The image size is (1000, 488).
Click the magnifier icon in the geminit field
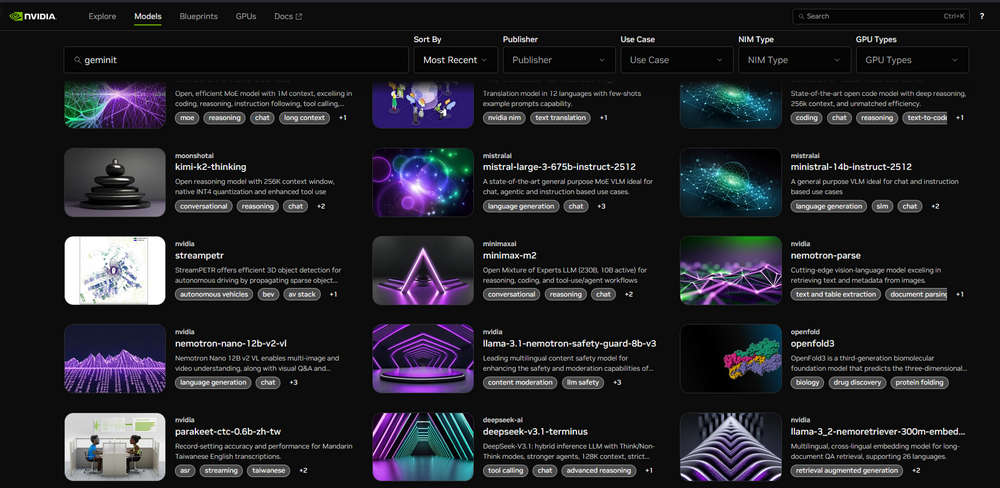point(78,60)
